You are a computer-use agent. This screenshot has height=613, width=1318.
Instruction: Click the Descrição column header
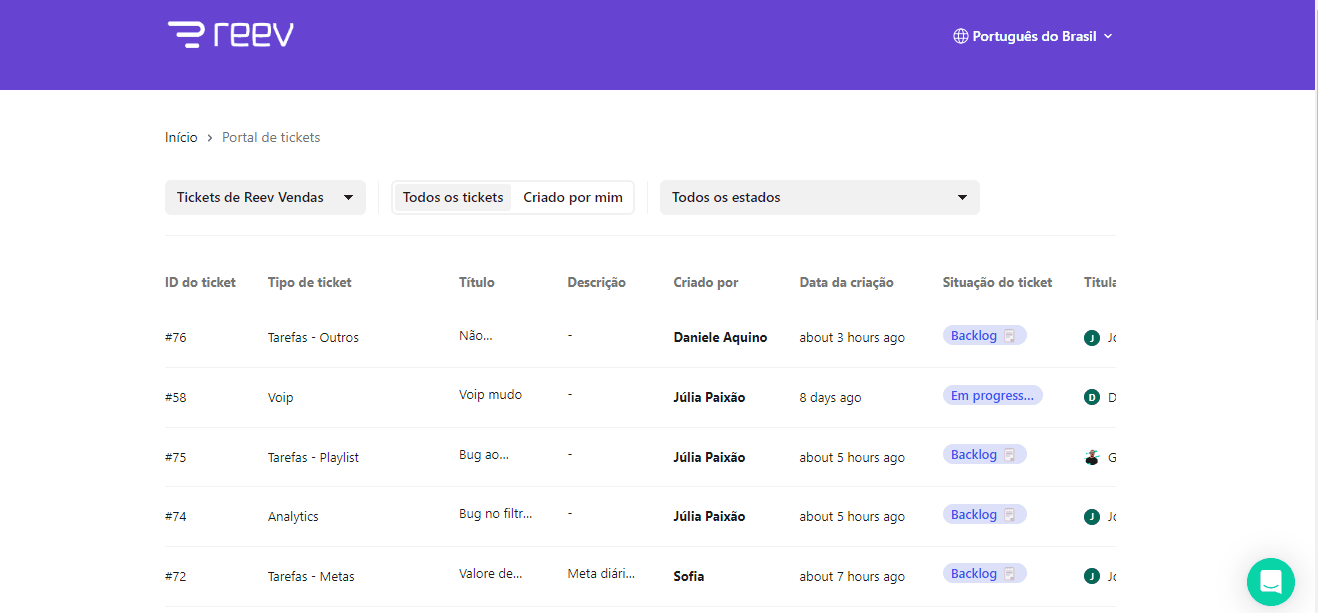coord(597,282)
